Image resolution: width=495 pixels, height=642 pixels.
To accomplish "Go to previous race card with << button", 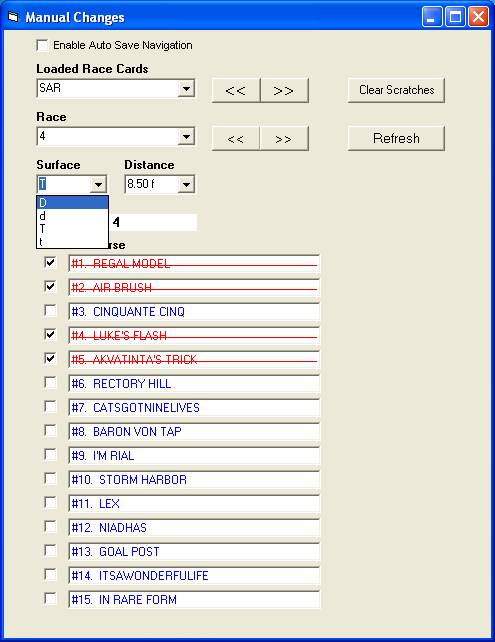I will pyautogui.click(x=236, y=90).
